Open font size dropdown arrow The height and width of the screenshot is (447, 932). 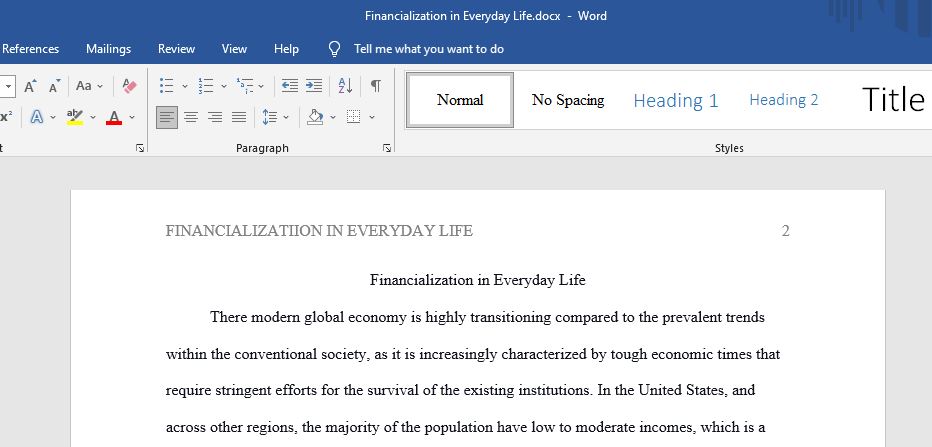click(8, 86)
